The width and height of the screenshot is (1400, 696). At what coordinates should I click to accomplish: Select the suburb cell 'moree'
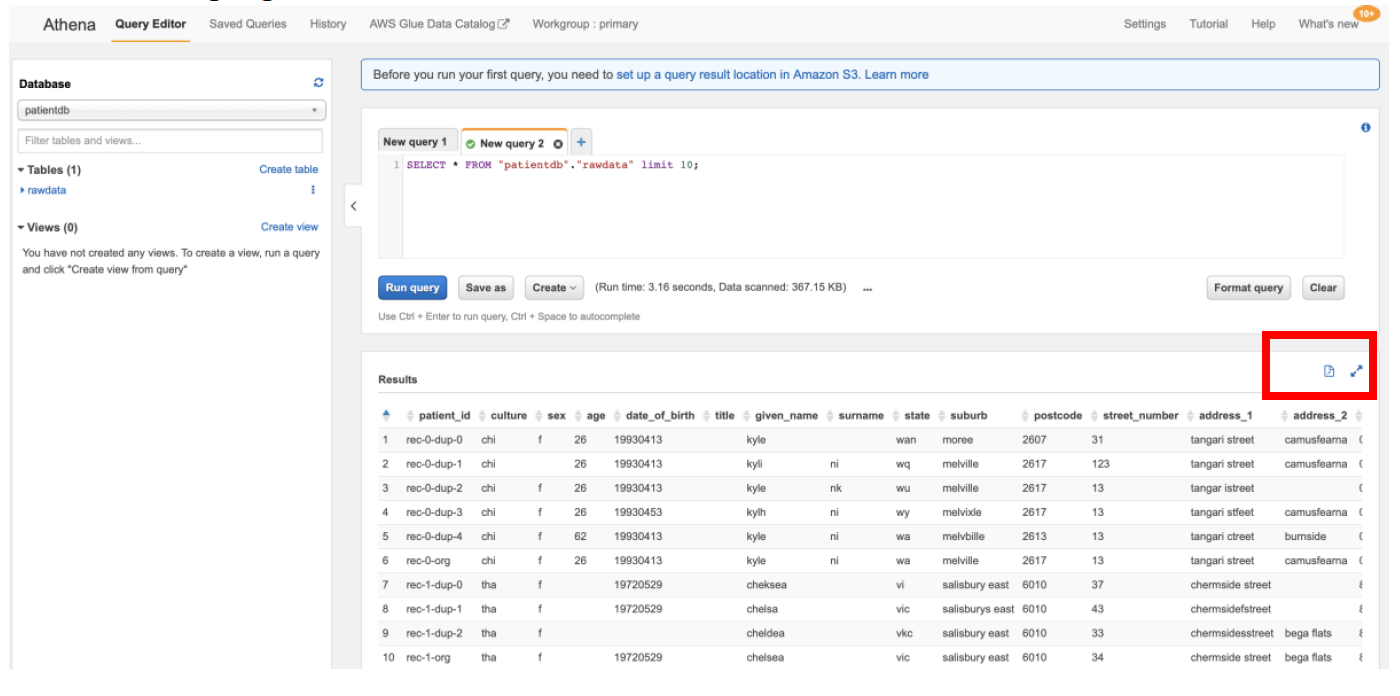tap(956, 440)
